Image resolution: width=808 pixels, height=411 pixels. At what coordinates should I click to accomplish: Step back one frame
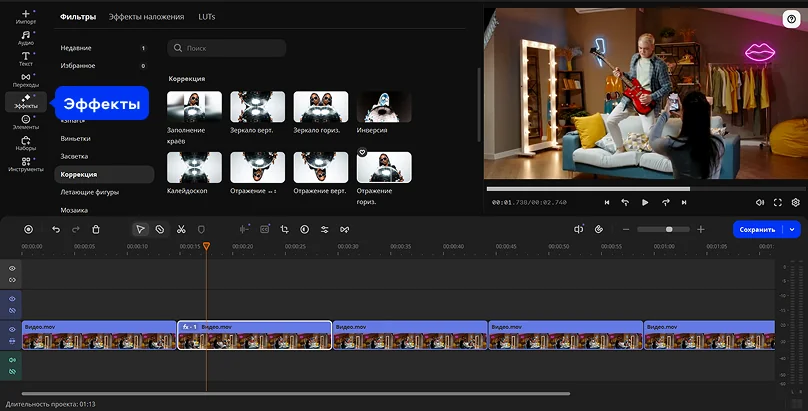click(625, 202)
